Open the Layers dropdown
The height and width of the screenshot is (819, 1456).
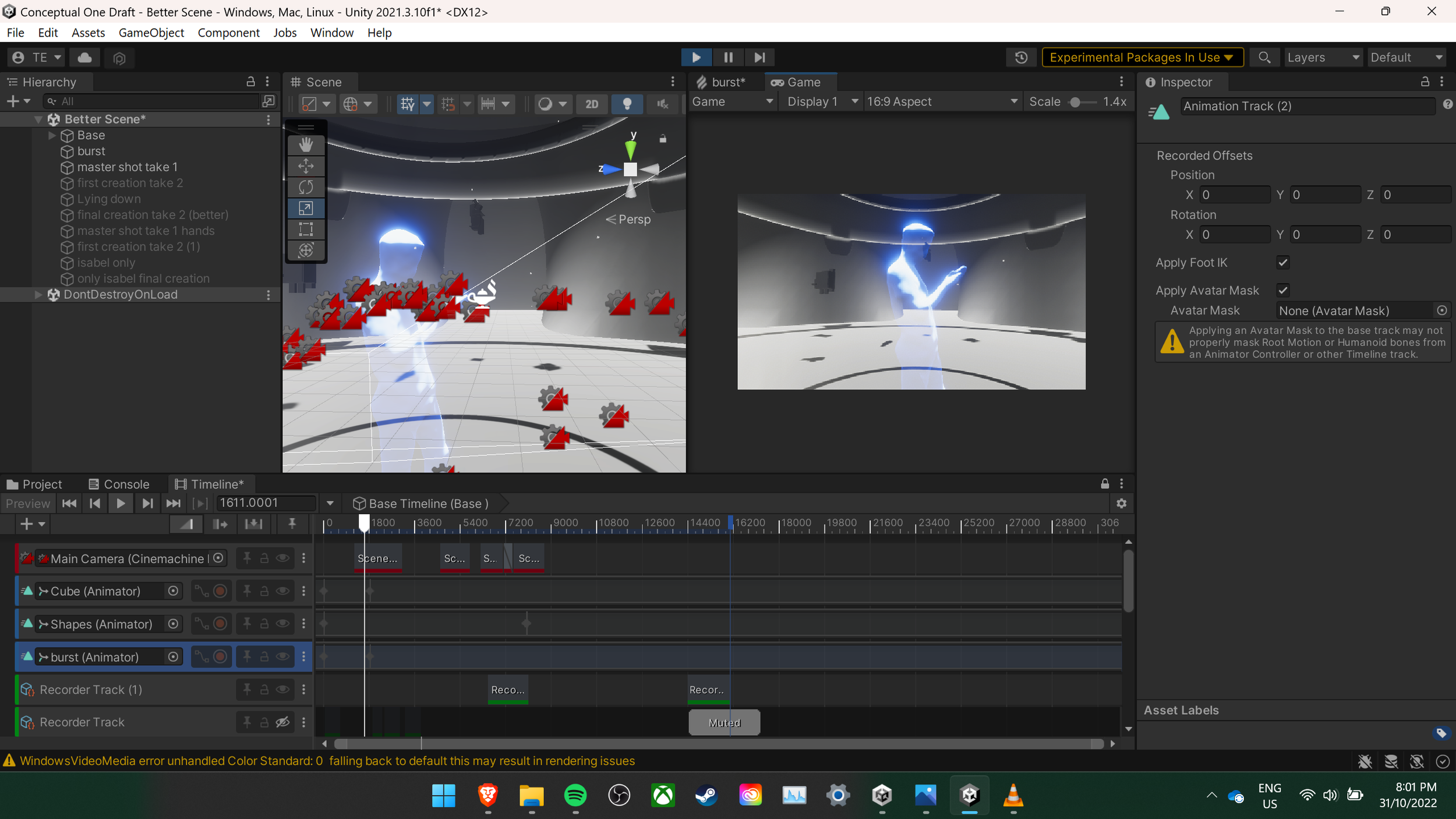tap(1322, 57)
